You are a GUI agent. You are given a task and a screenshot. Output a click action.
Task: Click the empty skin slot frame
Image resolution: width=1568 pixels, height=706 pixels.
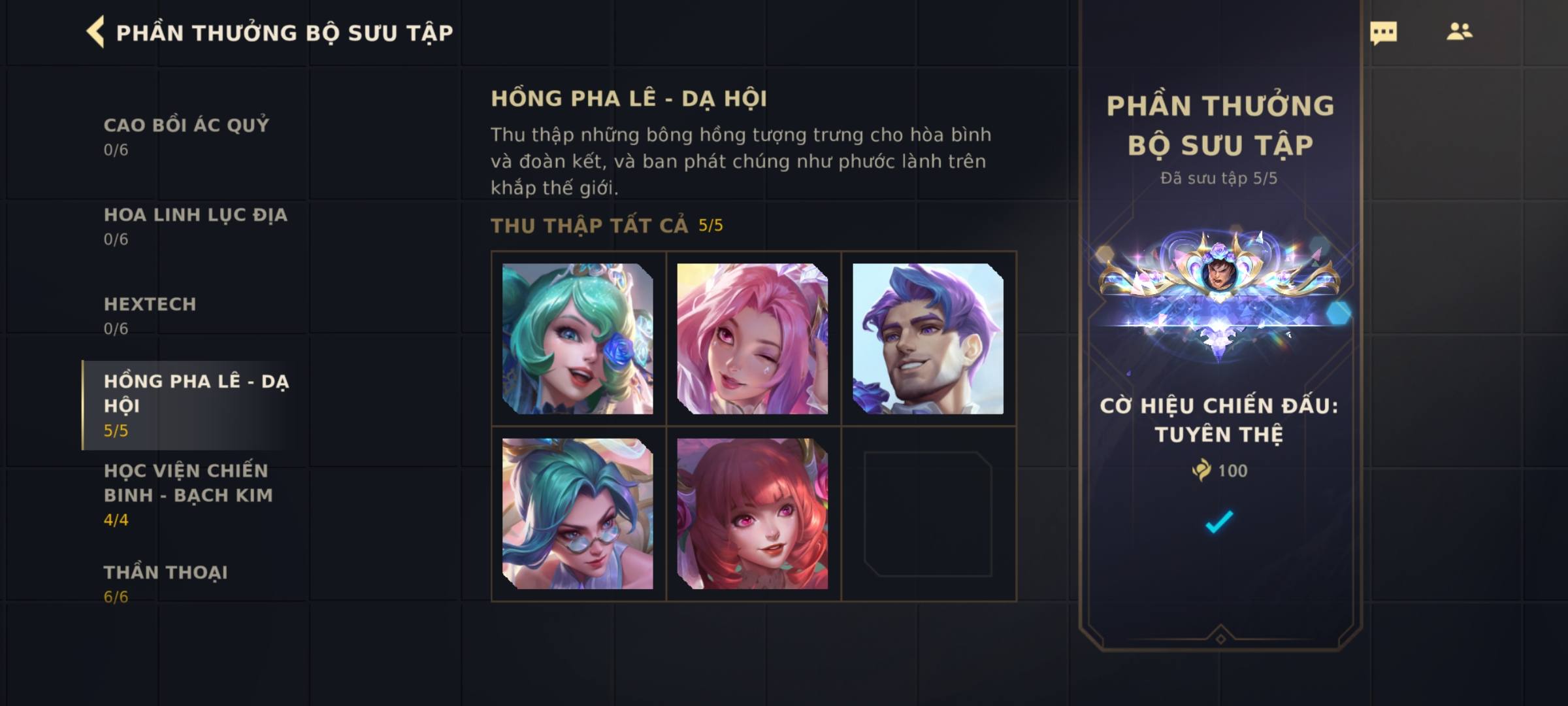(x=928, y=514)
